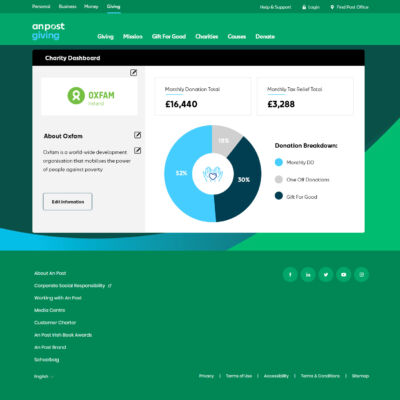Open the Mission menu item
The height and width of the screenshot is (400, 400).
point(133,37)
